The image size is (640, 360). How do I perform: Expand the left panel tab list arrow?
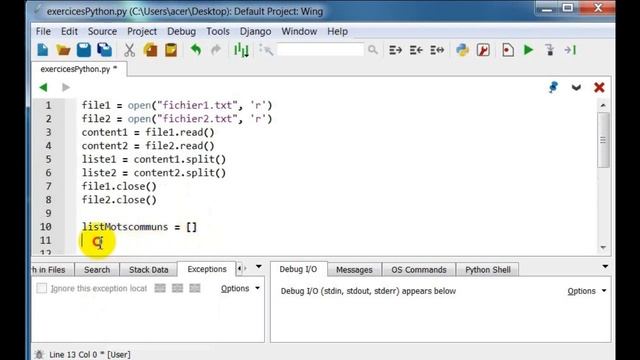(259, 267)
